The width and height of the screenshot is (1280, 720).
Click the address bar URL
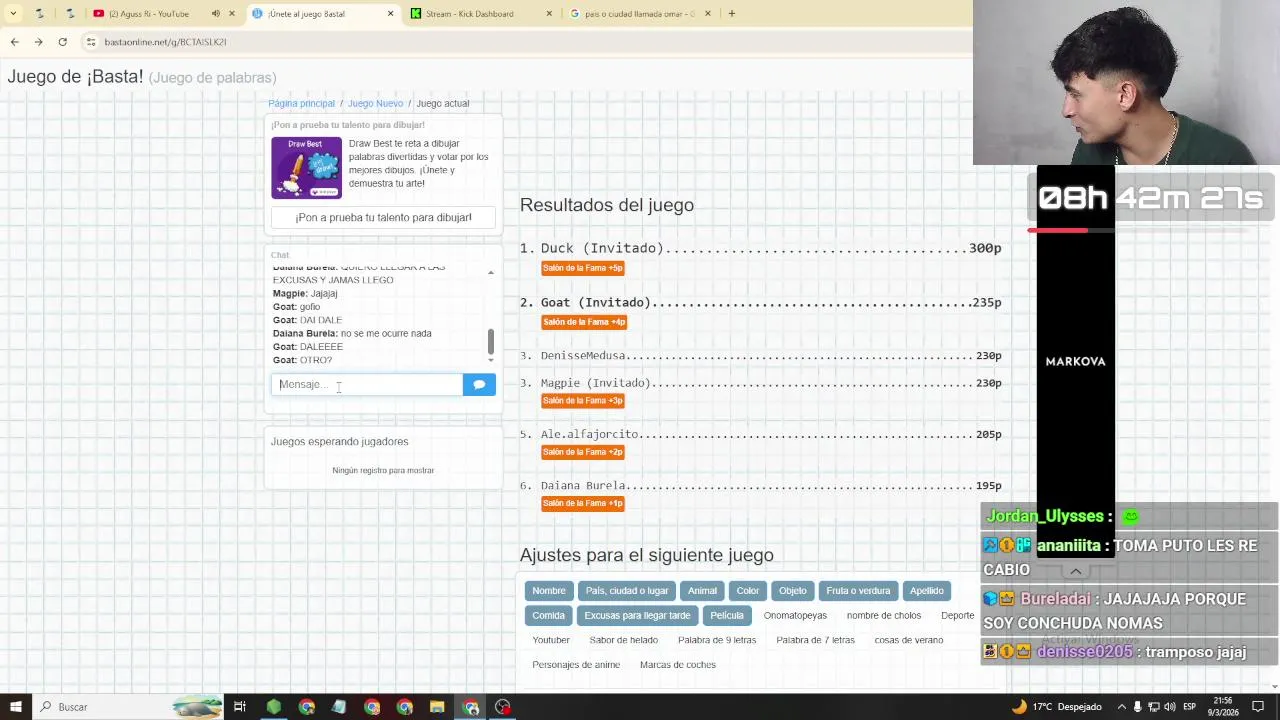point(165,42)
